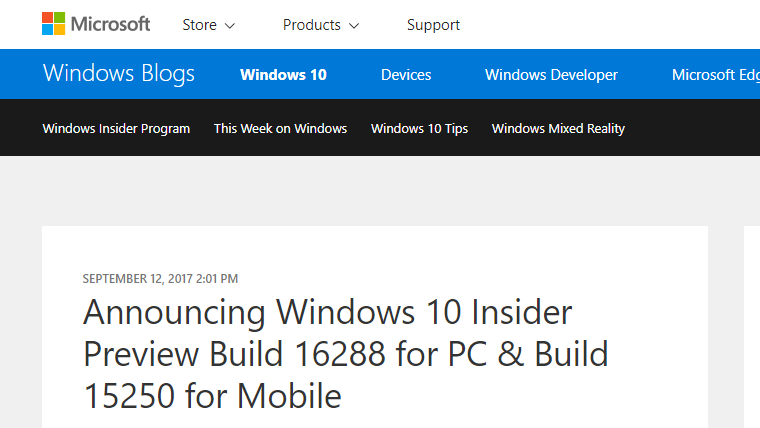Viewport: 760px width, 428px height.
Task: Switch to the Devices tab
Action: coord(406,75)
